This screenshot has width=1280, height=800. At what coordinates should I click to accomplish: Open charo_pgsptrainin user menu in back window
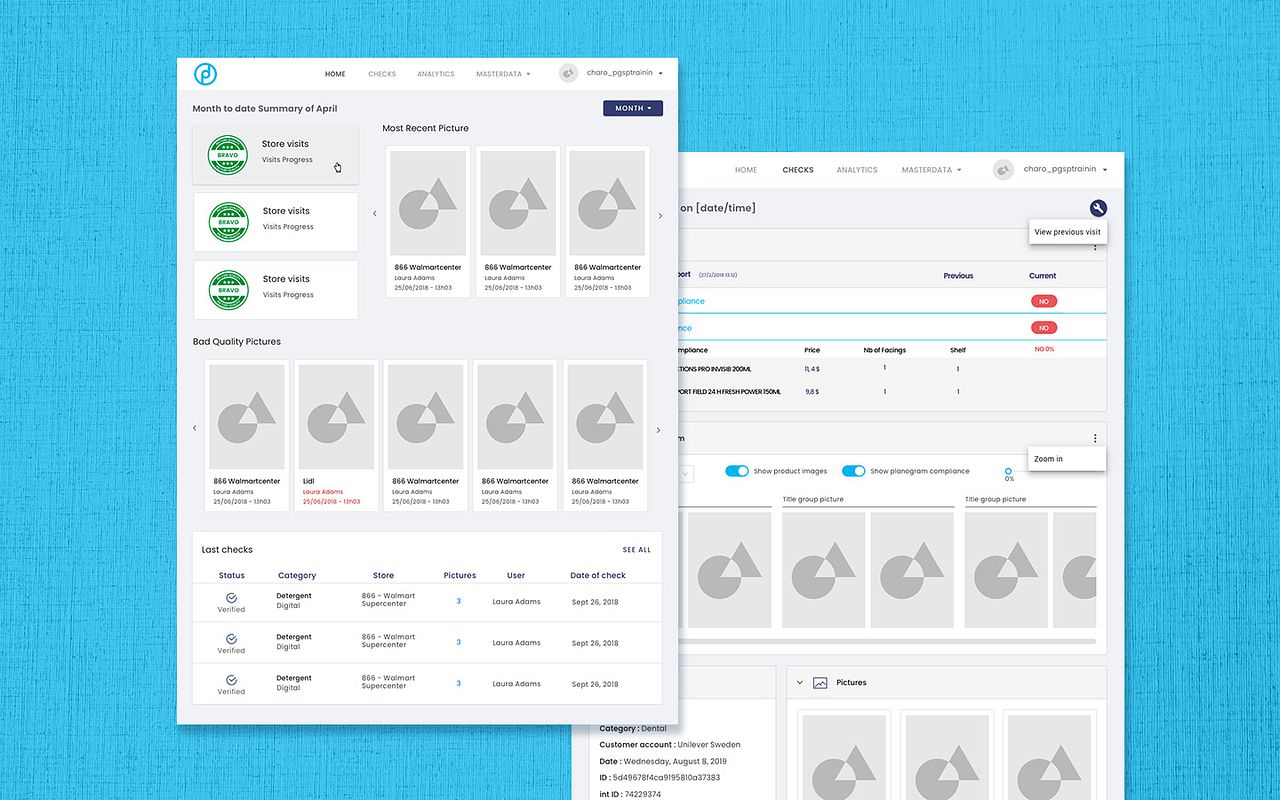point(1066,170)
